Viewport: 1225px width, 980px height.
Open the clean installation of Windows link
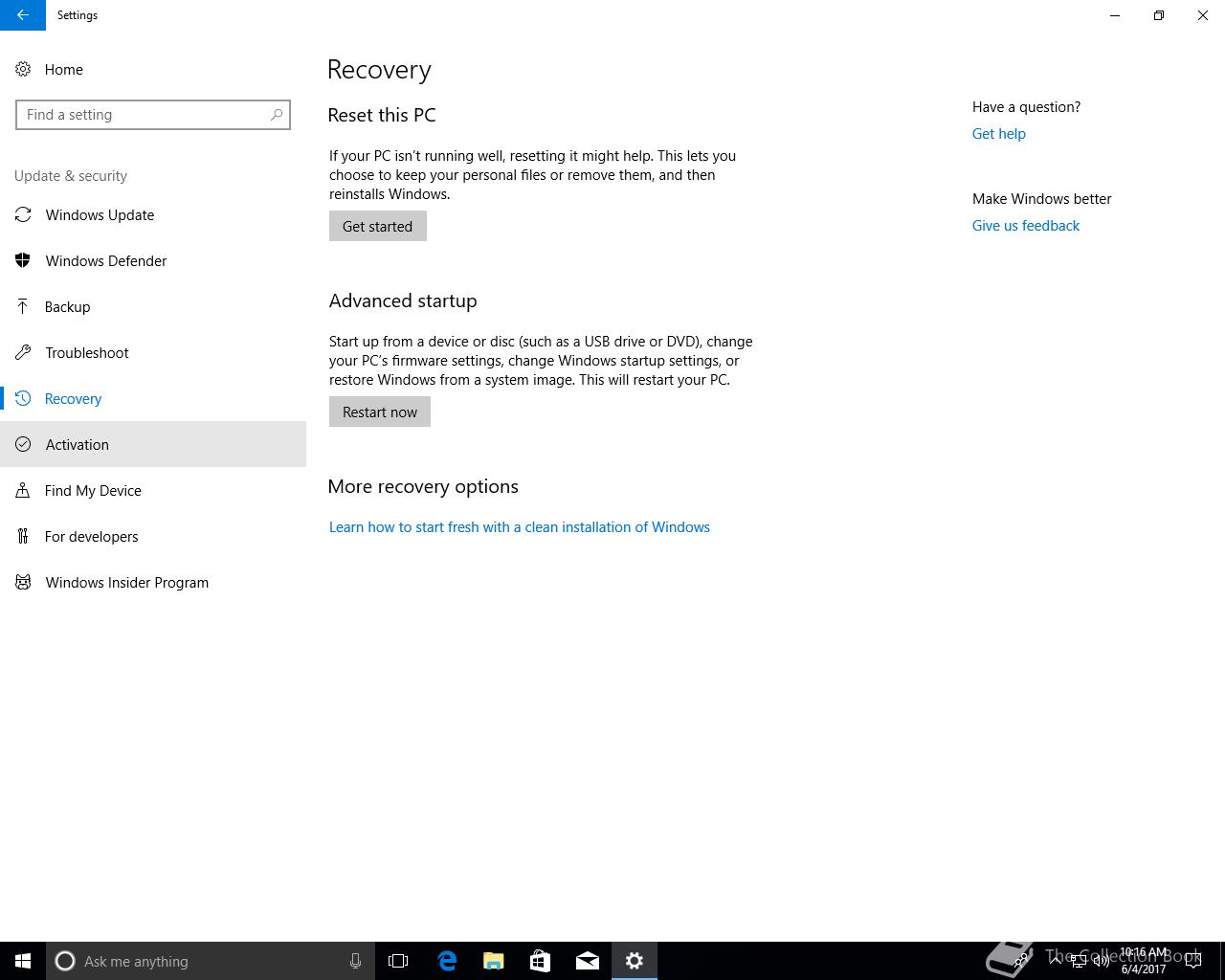(520, 527)
